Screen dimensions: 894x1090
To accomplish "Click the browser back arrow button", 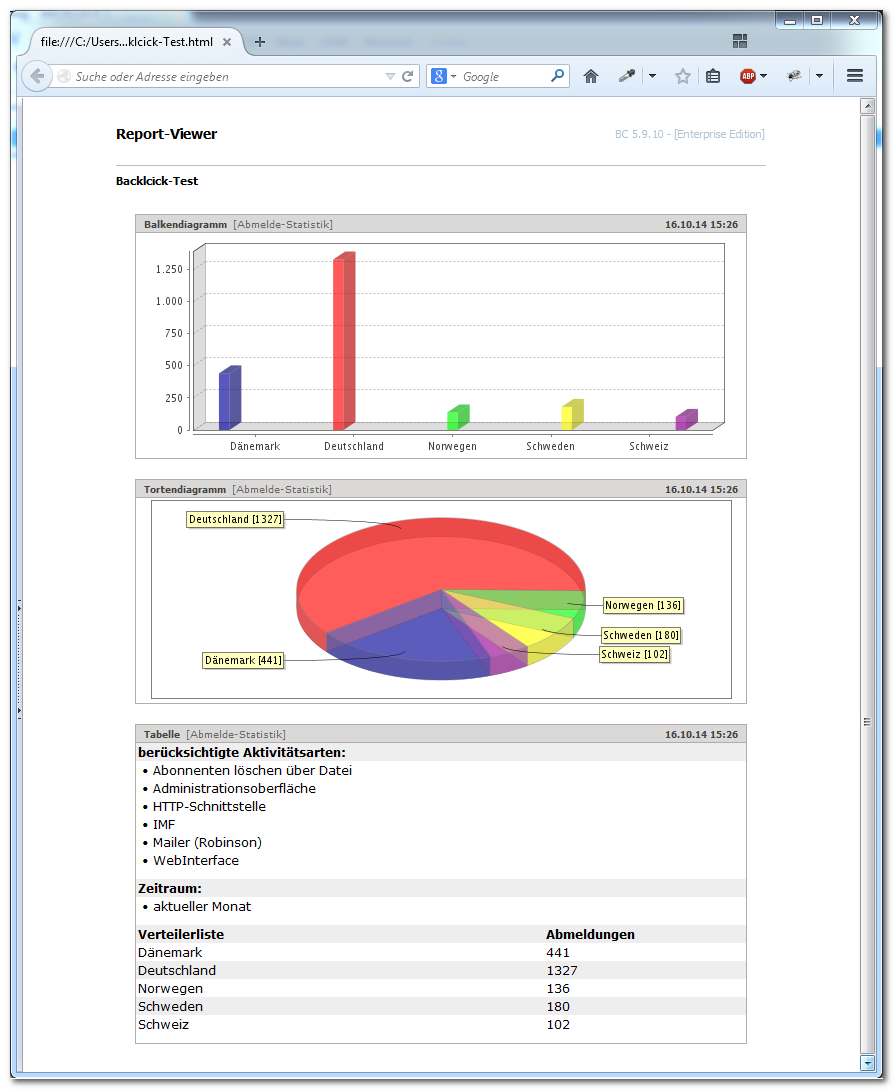I will coord(37,76).
